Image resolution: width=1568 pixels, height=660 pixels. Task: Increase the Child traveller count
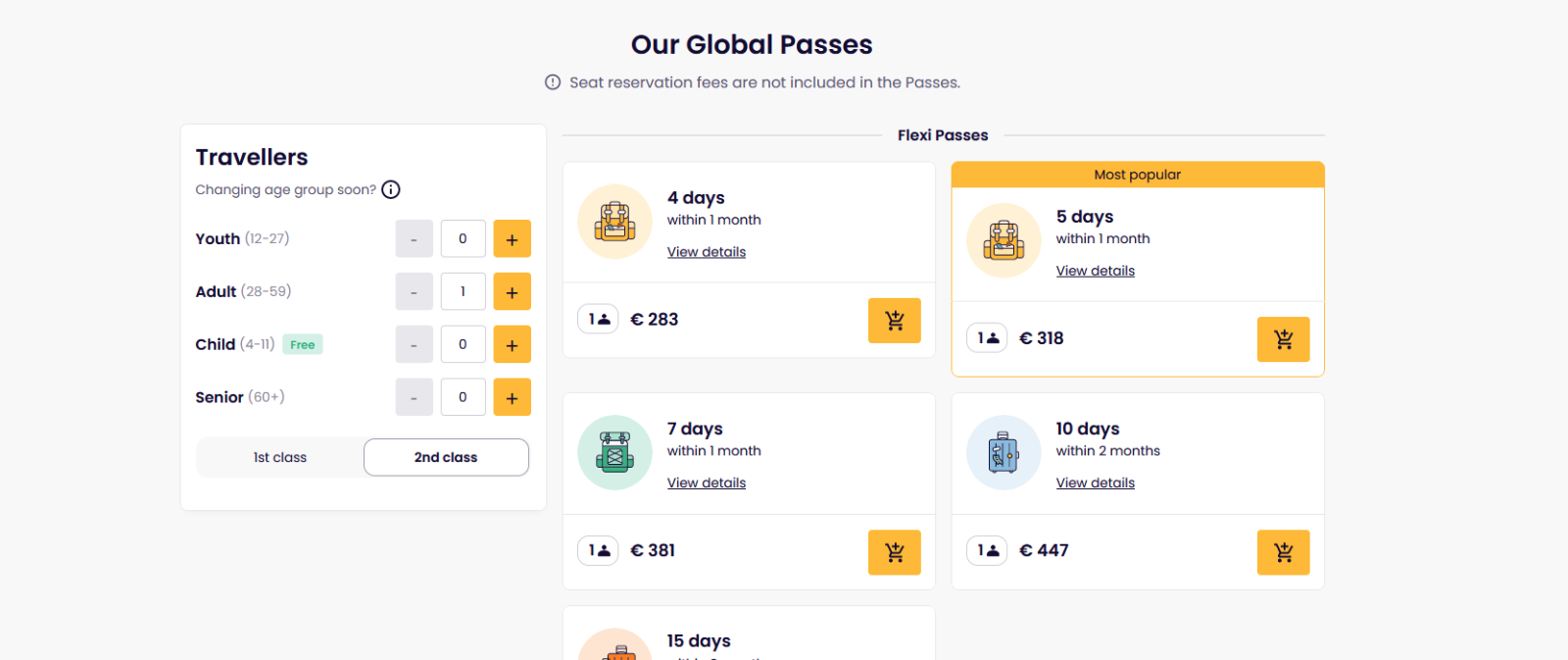tap(512, 345)
